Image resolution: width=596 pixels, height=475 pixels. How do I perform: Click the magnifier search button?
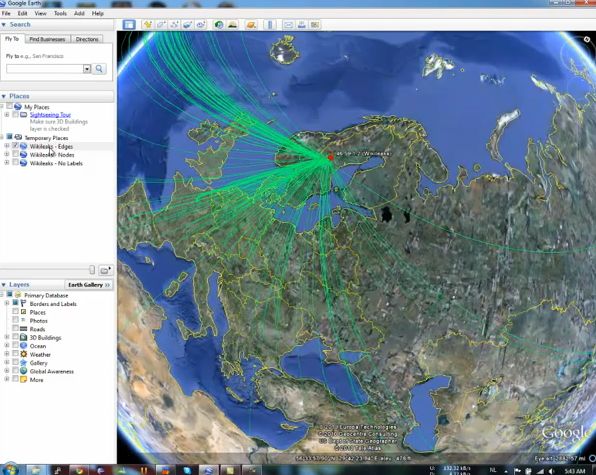point(99,69)
